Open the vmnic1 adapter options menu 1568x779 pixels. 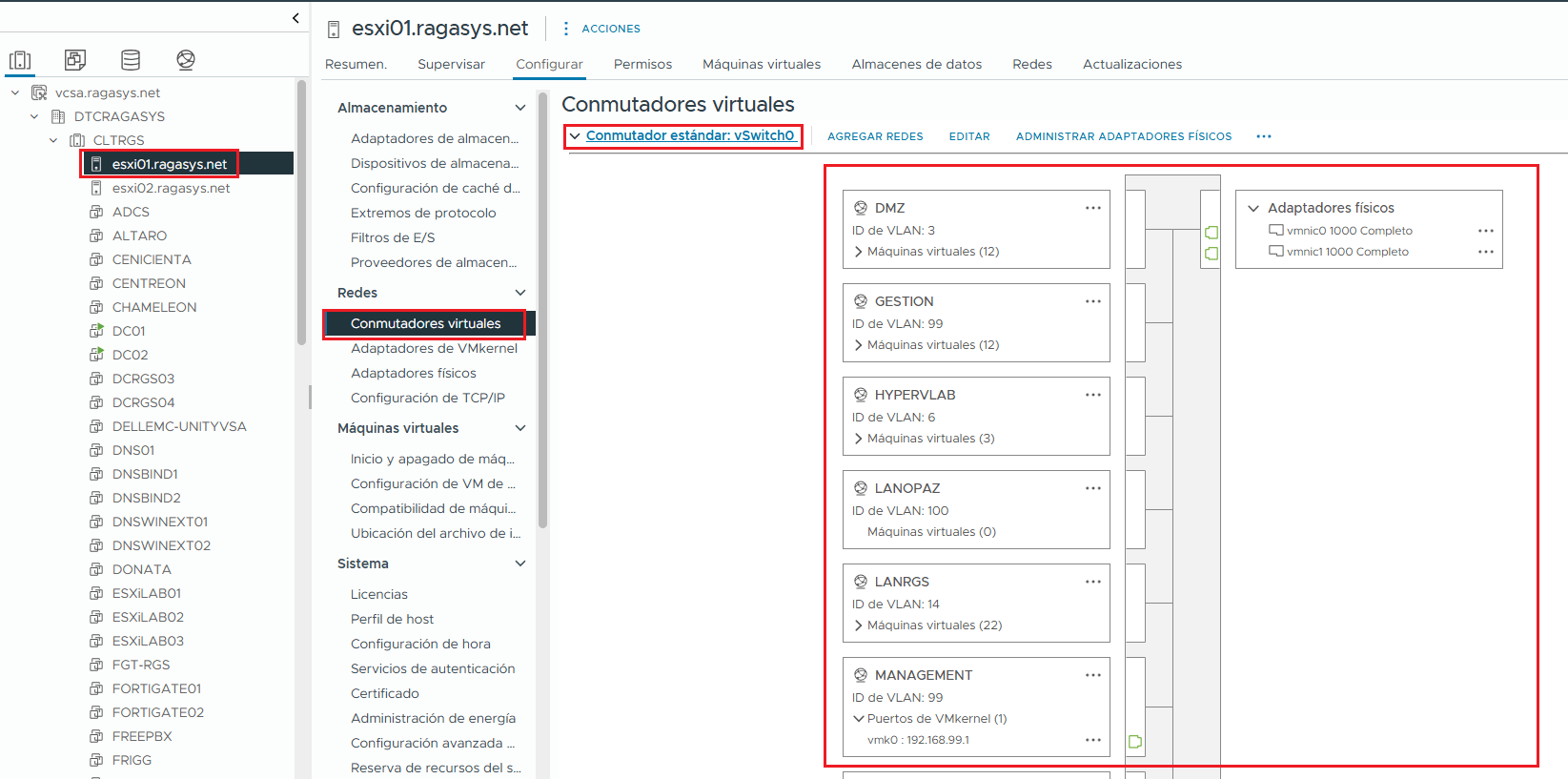point(1486,252)
